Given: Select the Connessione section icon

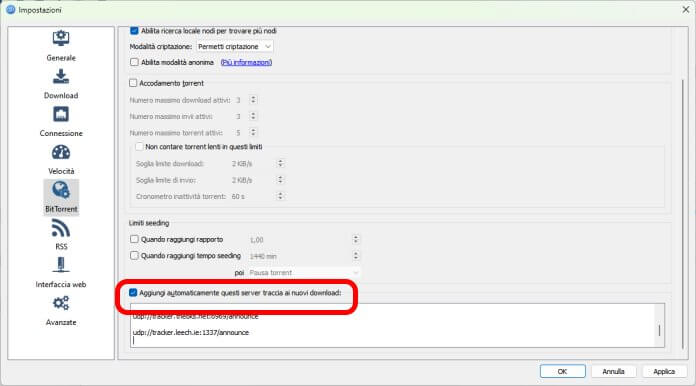Looking at the screenshot, I should click(x=61, y=114).
